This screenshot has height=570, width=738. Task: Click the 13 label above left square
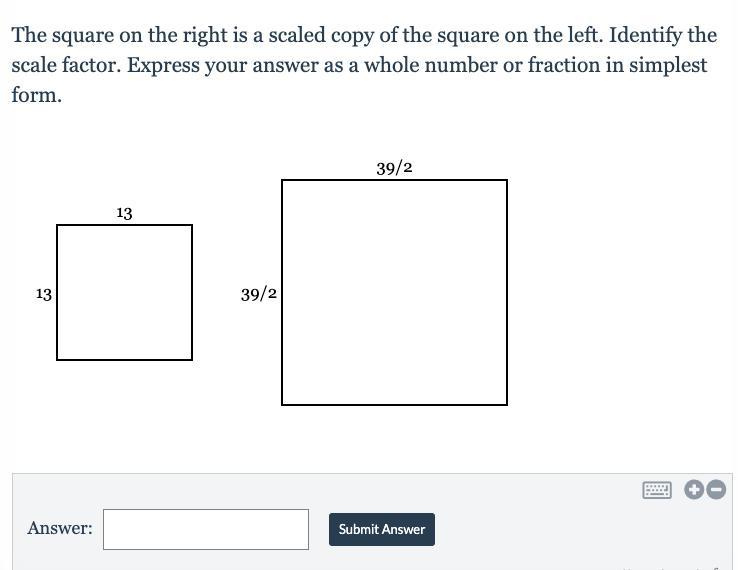[124, 213]
